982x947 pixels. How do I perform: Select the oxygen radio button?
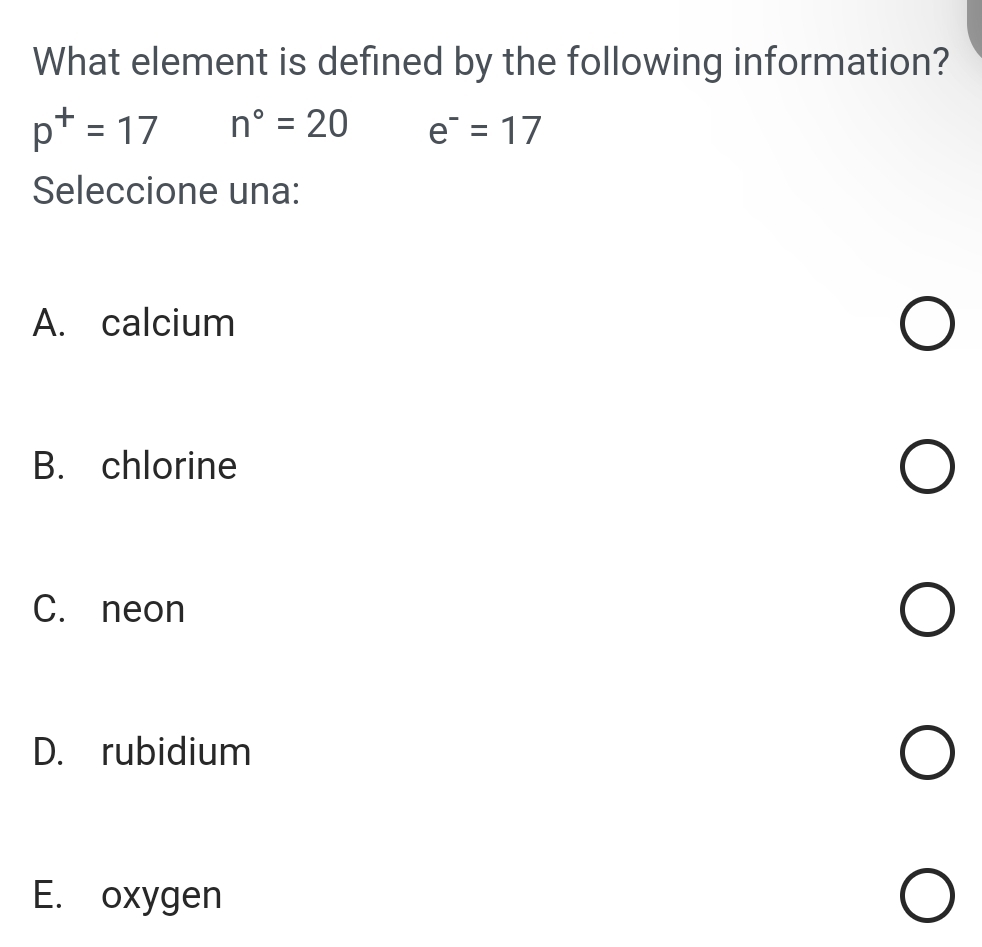coord(926,897)
